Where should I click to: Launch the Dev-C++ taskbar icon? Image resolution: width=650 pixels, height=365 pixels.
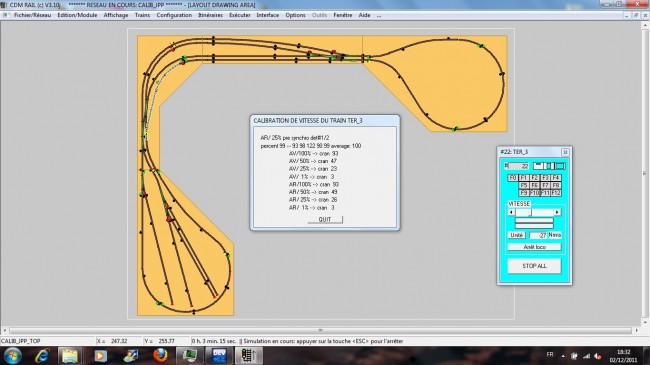(219, 355)
